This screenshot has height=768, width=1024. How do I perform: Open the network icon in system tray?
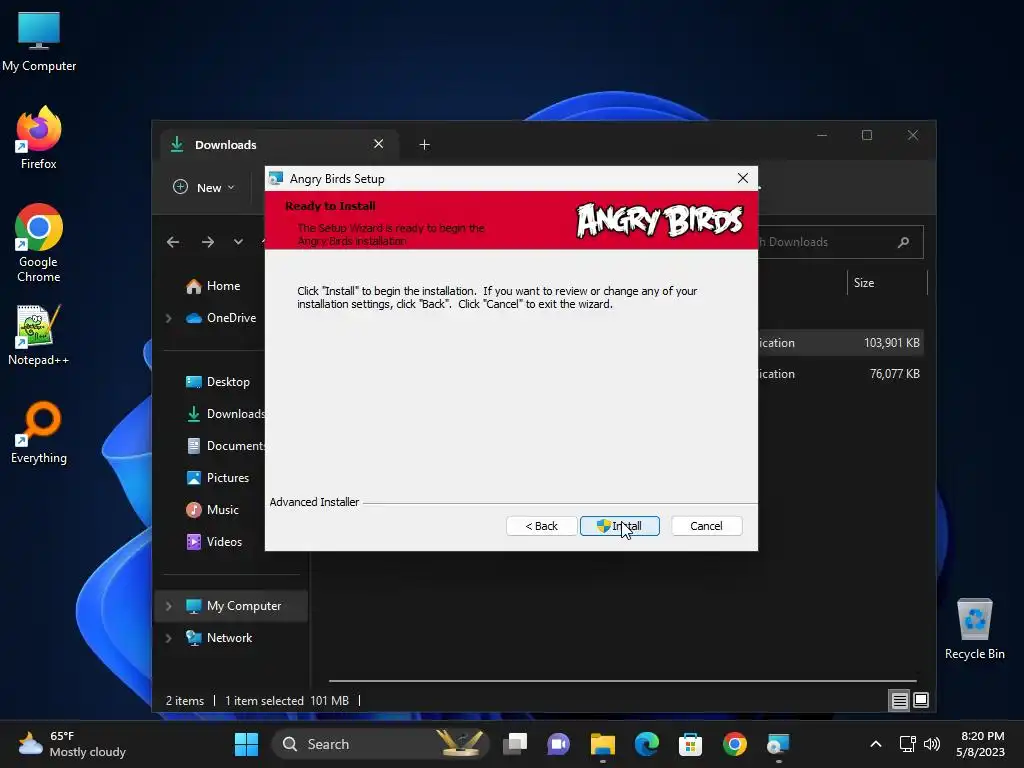tap(907, 744)
